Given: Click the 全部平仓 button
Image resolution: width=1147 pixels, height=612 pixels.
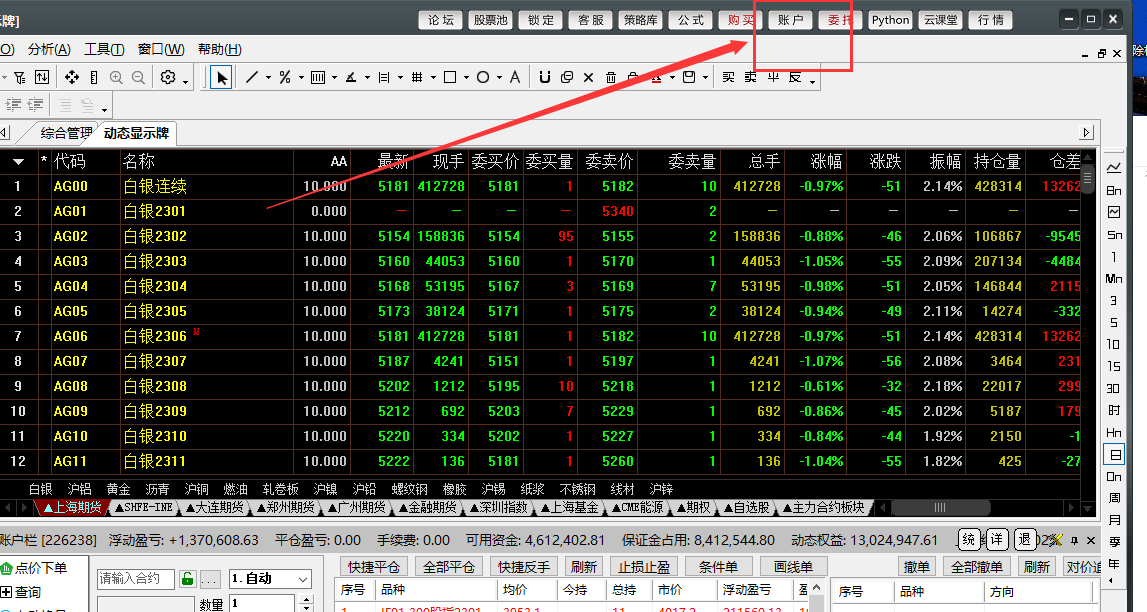Looking at the screenshot, I should tap(449, 567).
